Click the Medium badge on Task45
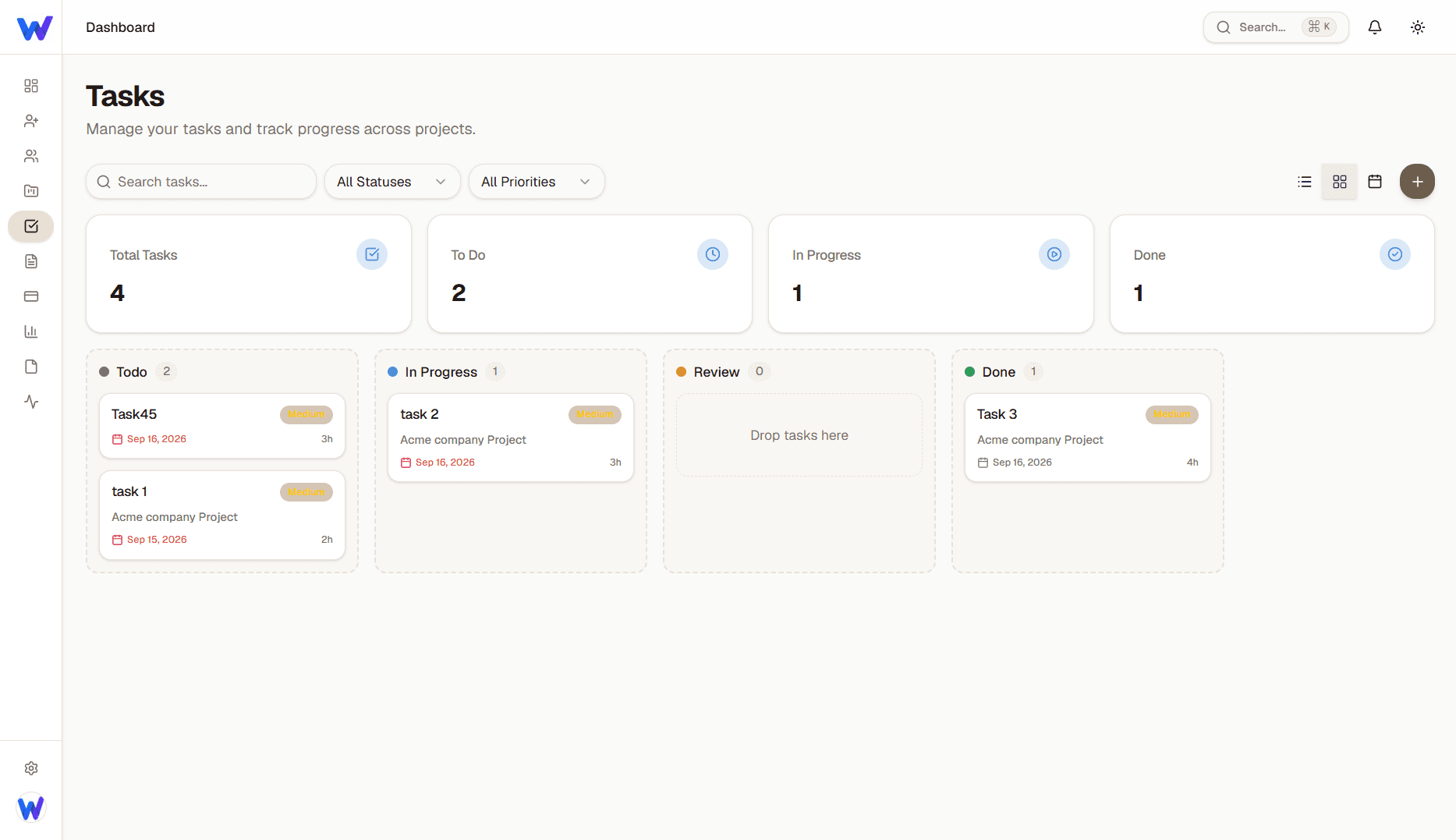Image resolution: width=1456 pixels, height=840 pixels. (306, 415)
